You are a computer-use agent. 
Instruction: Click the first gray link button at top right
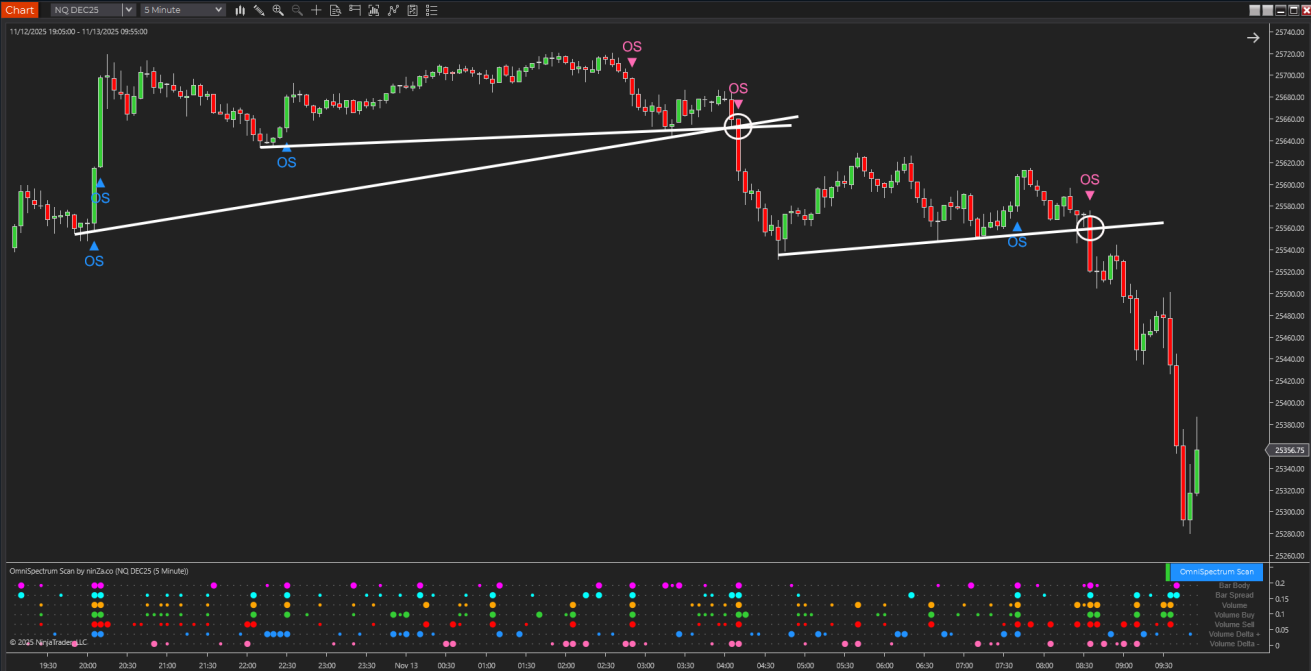(1255, 10)
